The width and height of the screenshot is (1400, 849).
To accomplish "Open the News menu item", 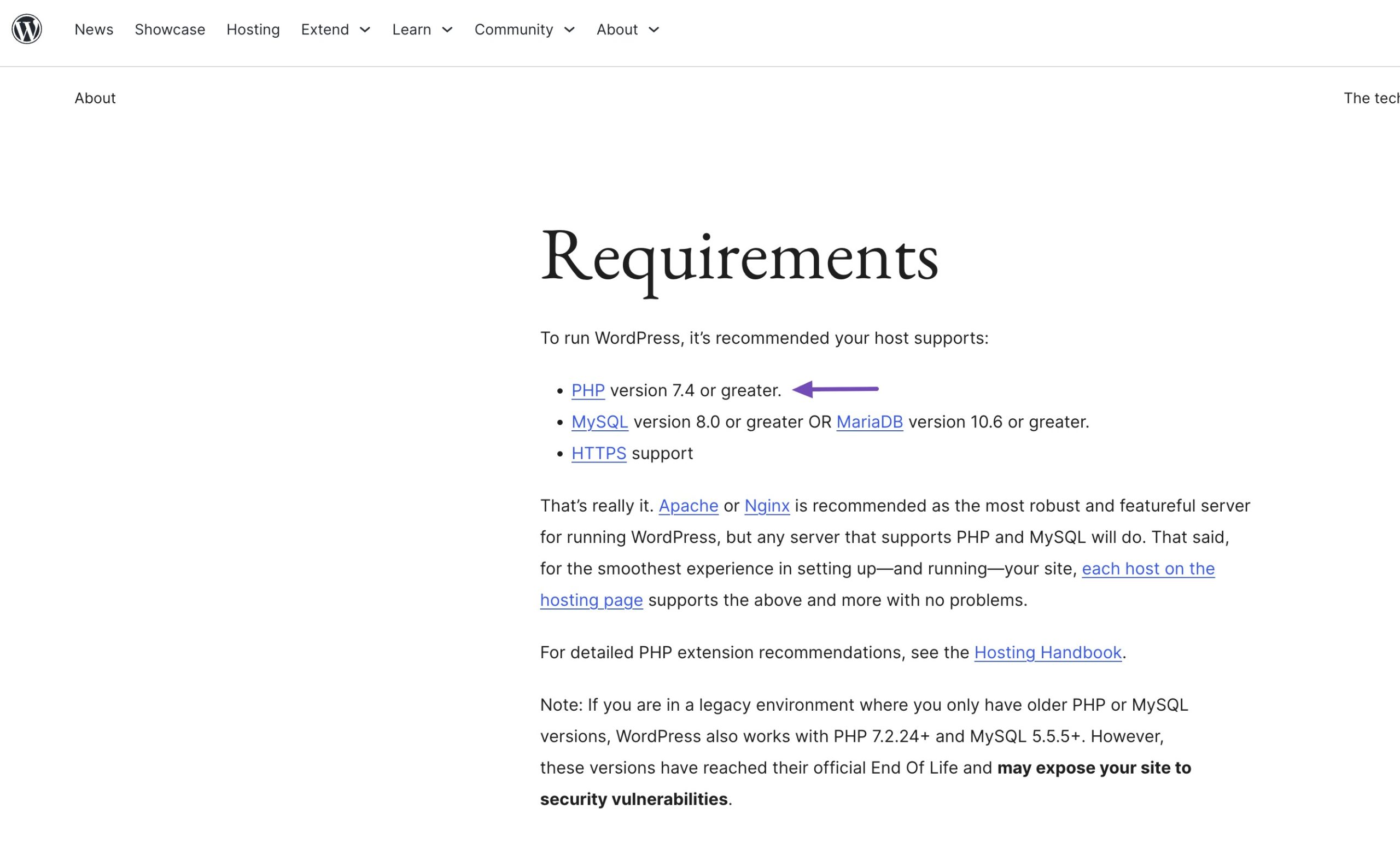I will [94, 30].
